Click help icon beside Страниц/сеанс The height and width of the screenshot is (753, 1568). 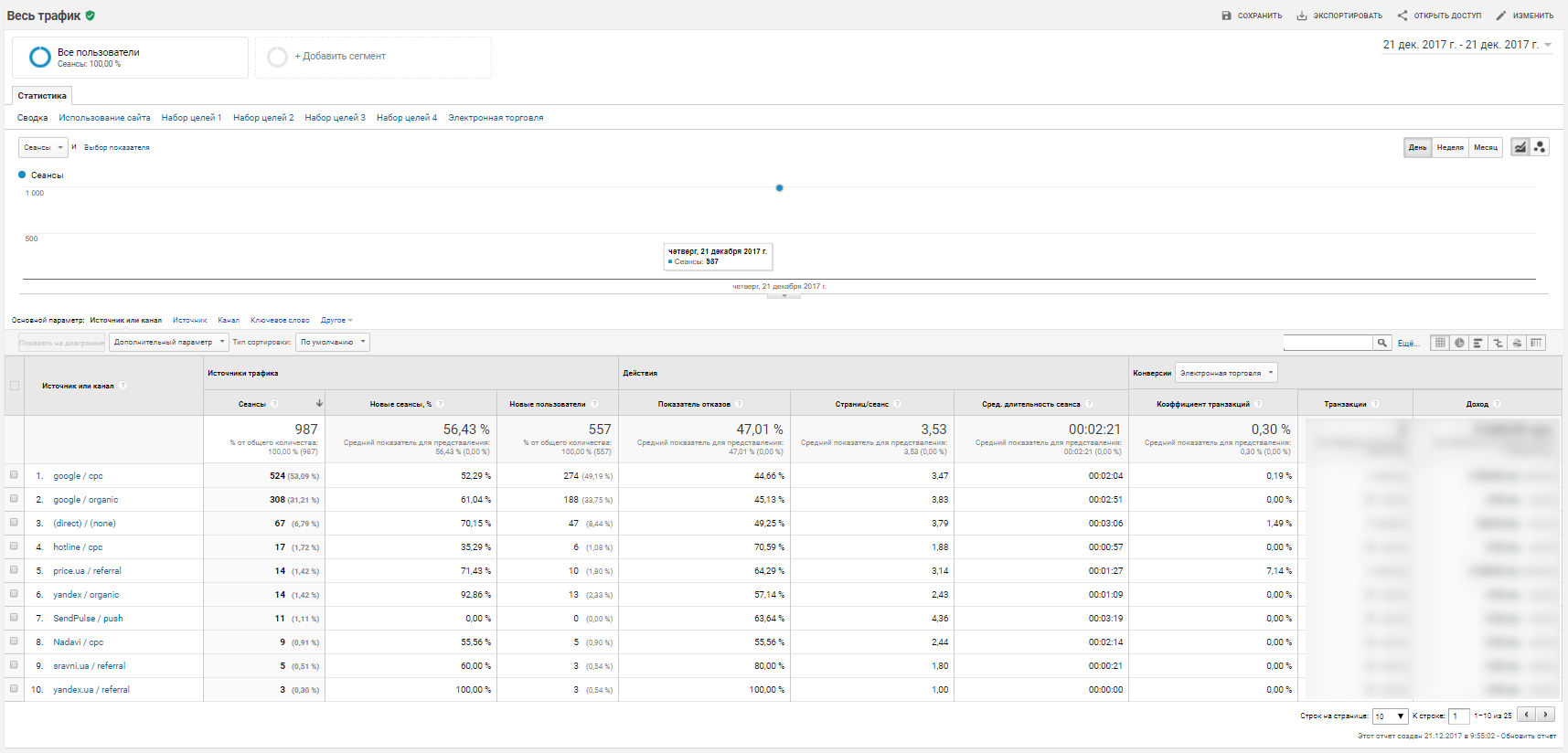tap(897, 404)
